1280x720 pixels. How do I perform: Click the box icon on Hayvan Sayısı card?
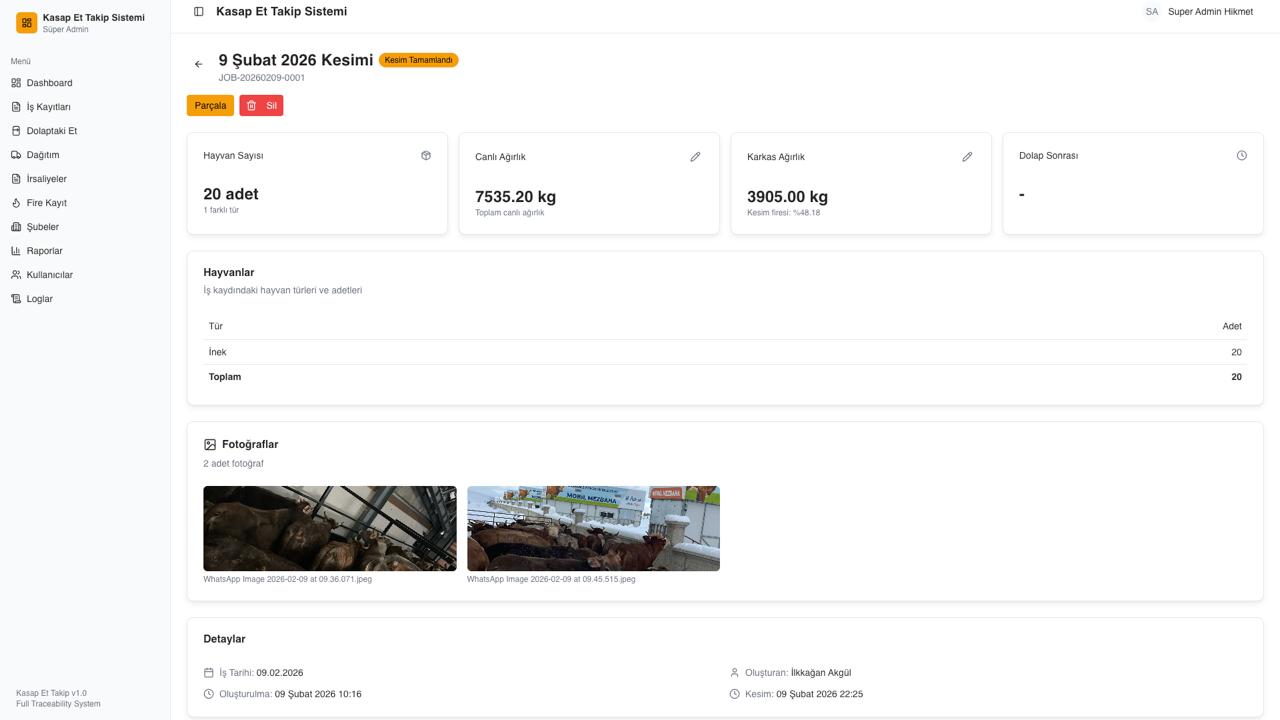click(426, 156)
